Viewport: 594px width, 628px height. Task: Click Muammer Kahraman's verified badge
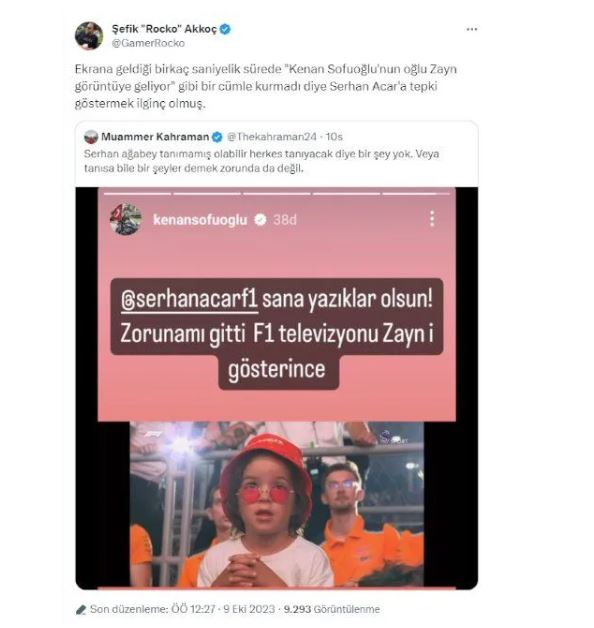[217, 137]
